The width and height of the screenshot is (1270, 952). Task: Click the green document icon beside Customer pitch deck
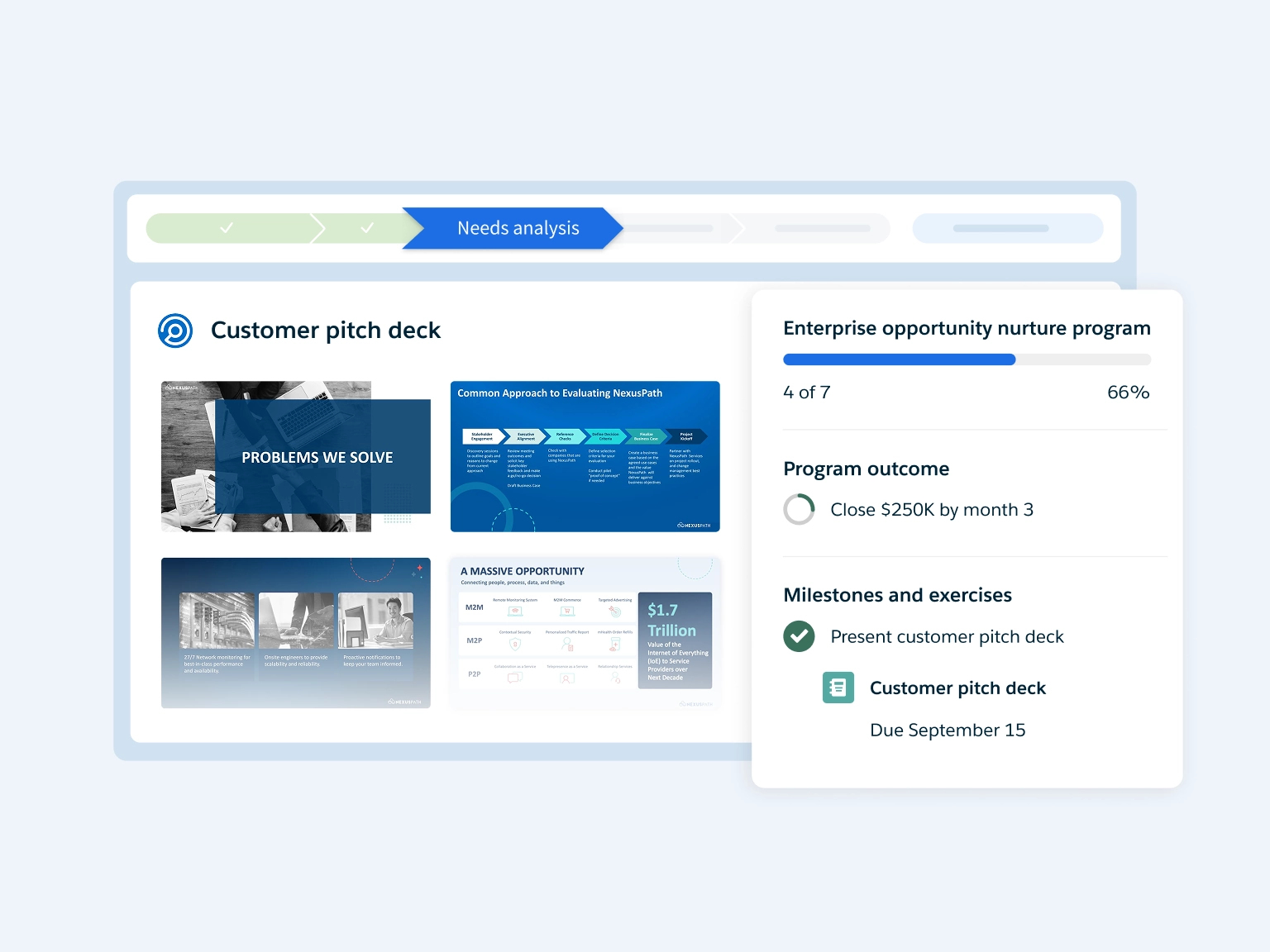click(x=838, y=688)
